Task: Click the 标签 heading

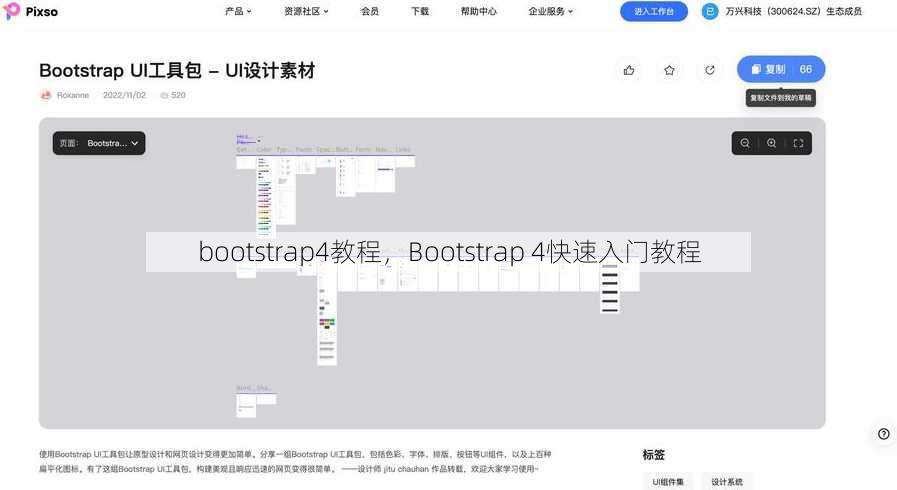Action: [653, 455]
